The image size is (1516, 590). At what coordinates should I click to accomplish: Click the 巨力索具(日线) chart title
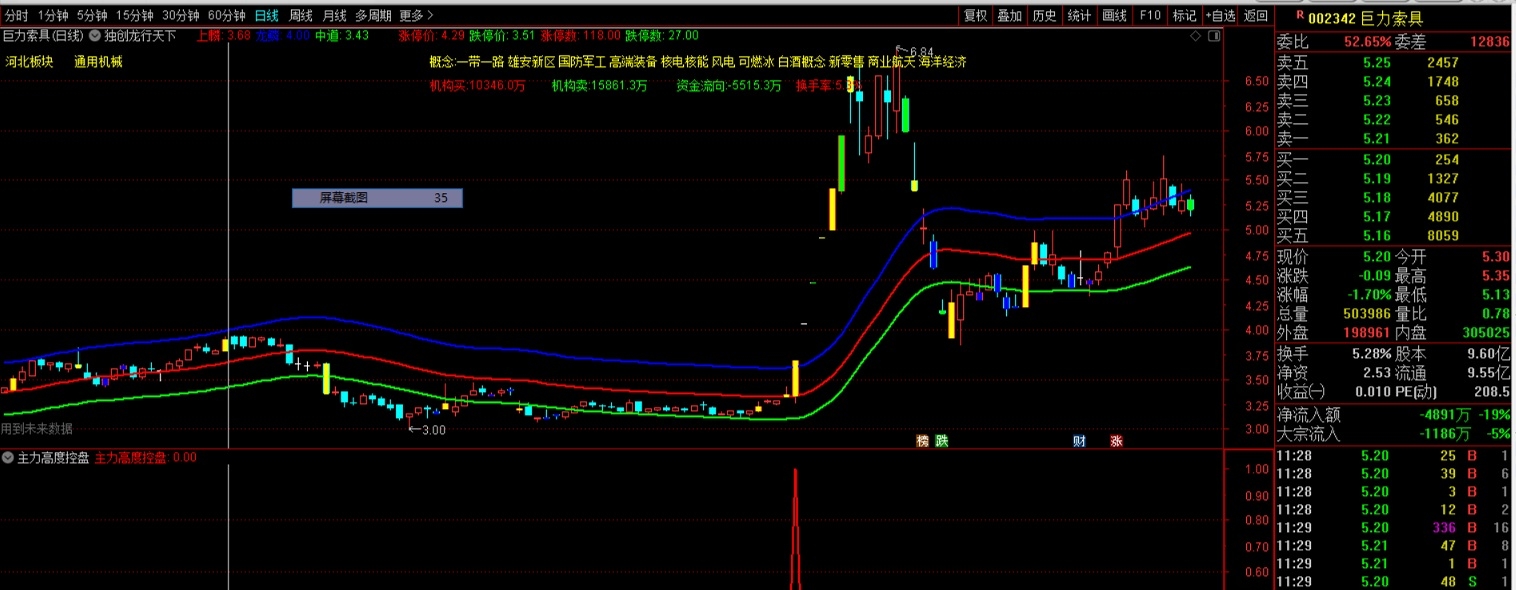[x=43, y=35]
